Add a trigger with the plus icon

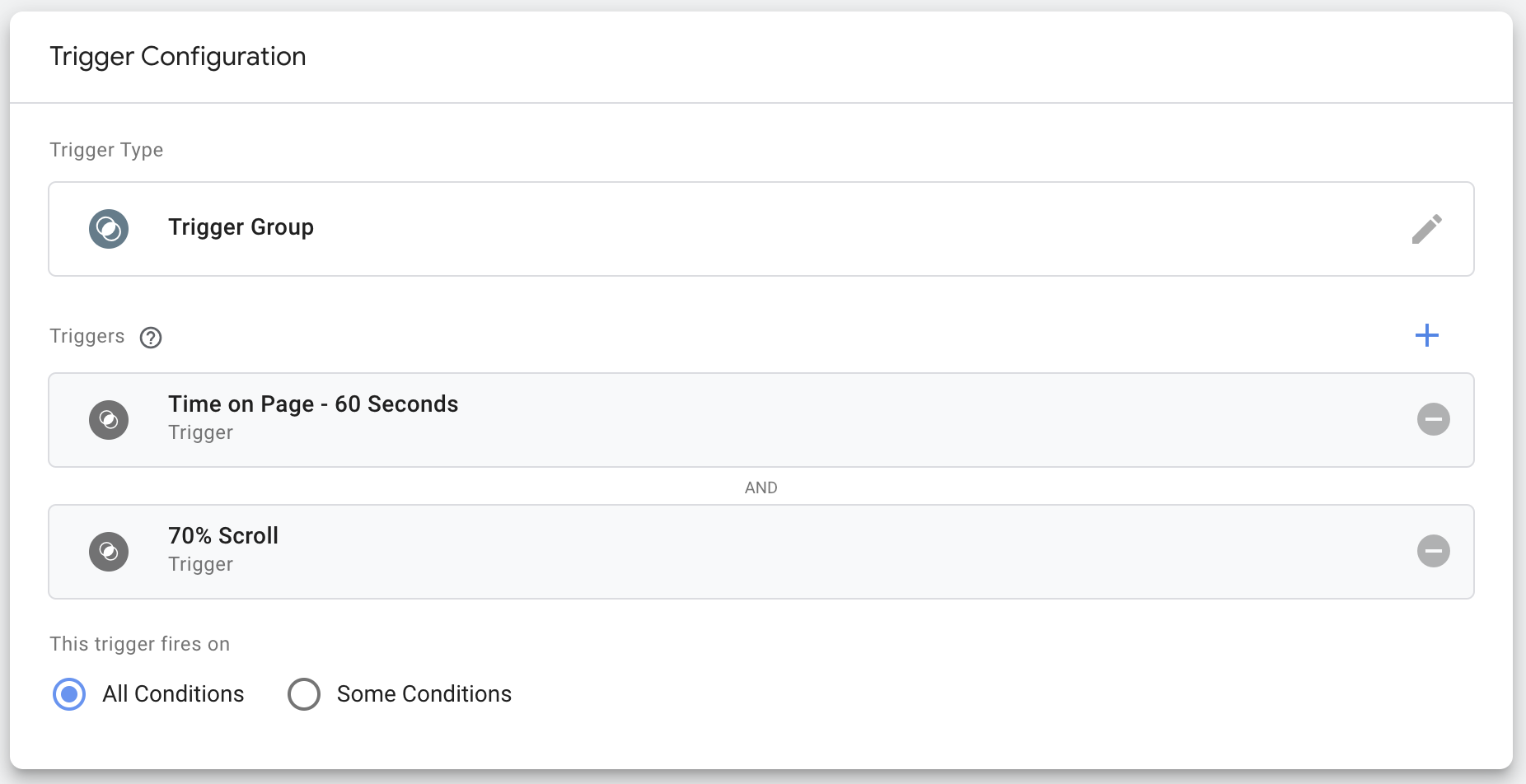pos(1426,335)
